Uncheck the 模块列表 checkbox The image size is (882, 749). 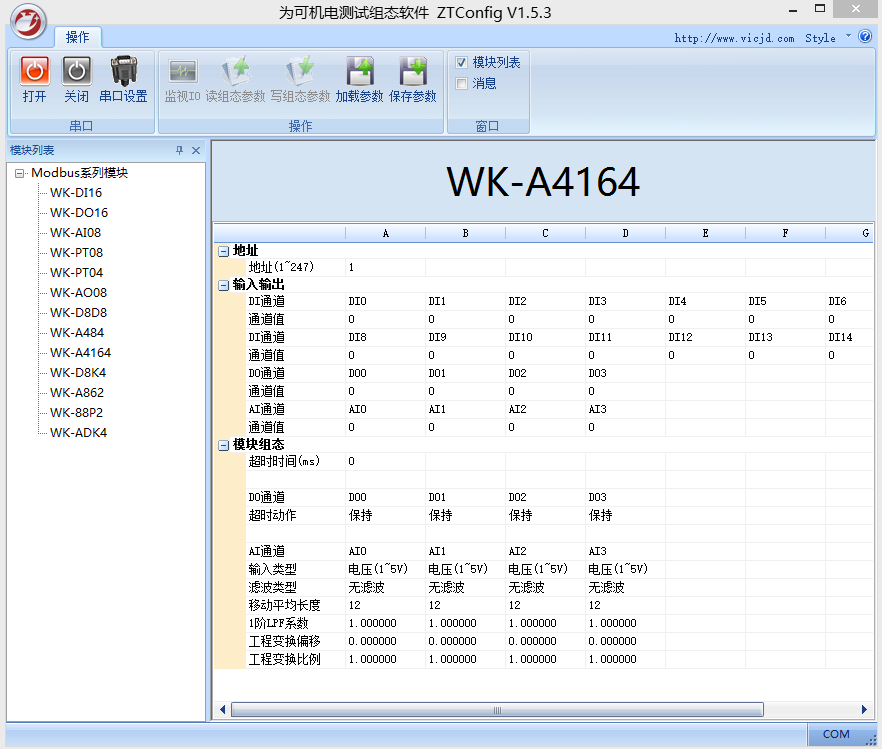click(461, 62)
